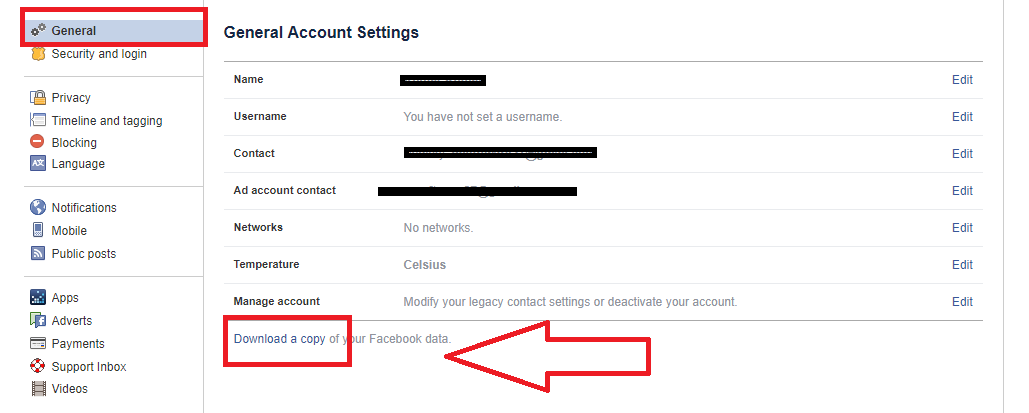Click the General gears icon in sidebar
1029x413 pixels.
(38, 31)
